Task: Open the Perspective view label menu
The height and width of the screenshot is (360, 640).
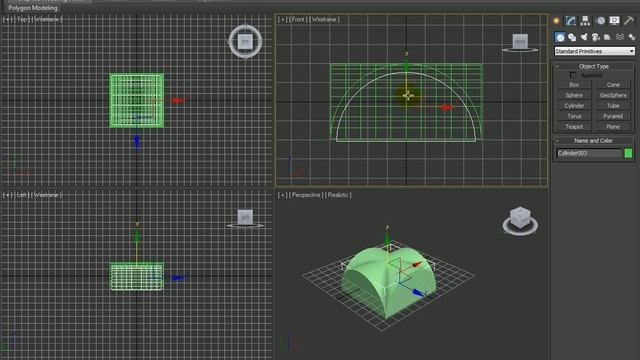Action: 306,195
